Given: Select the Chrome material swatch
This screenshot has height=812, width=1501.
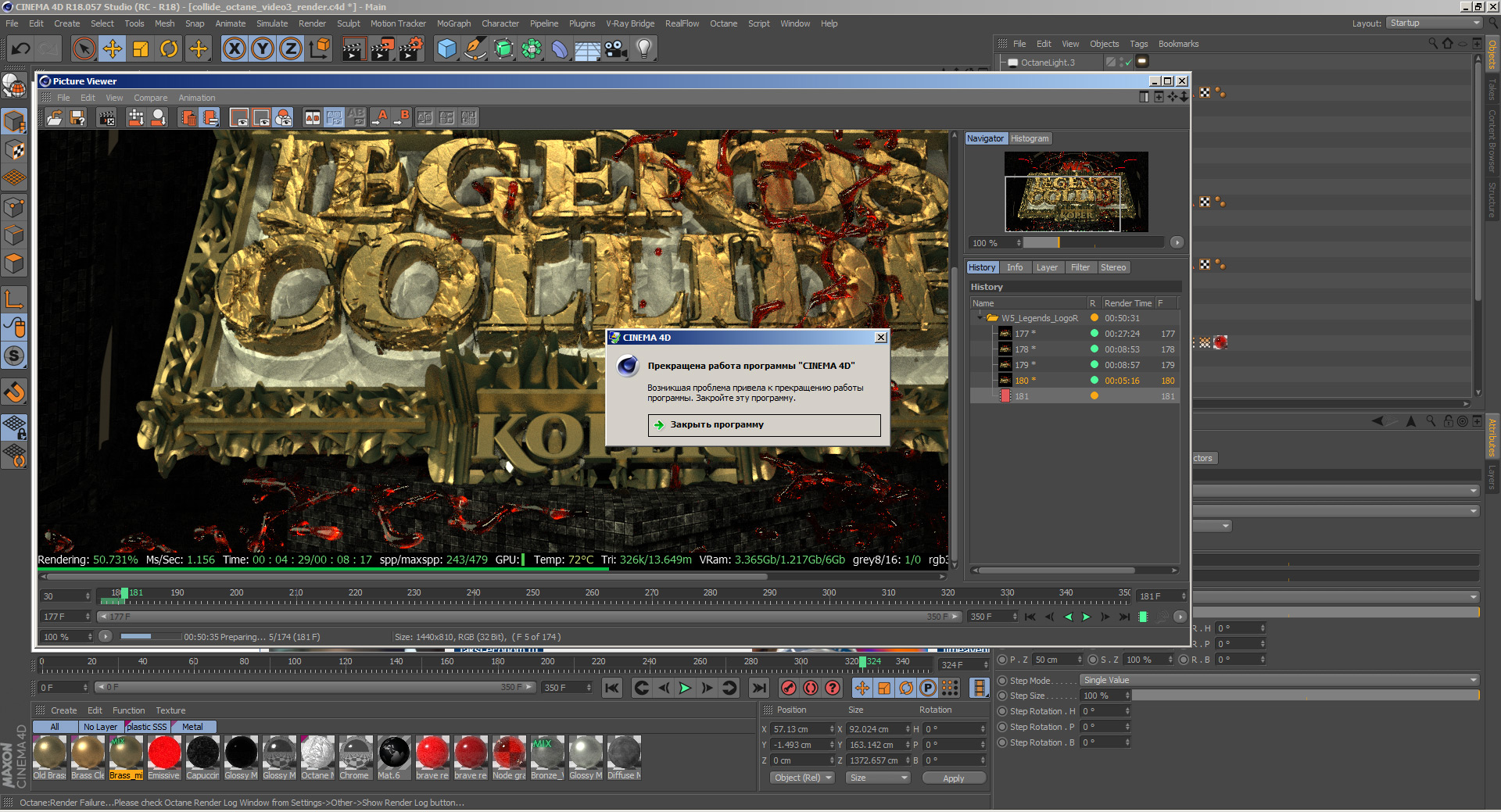Looking at the screenshot, I should (356, 757).
